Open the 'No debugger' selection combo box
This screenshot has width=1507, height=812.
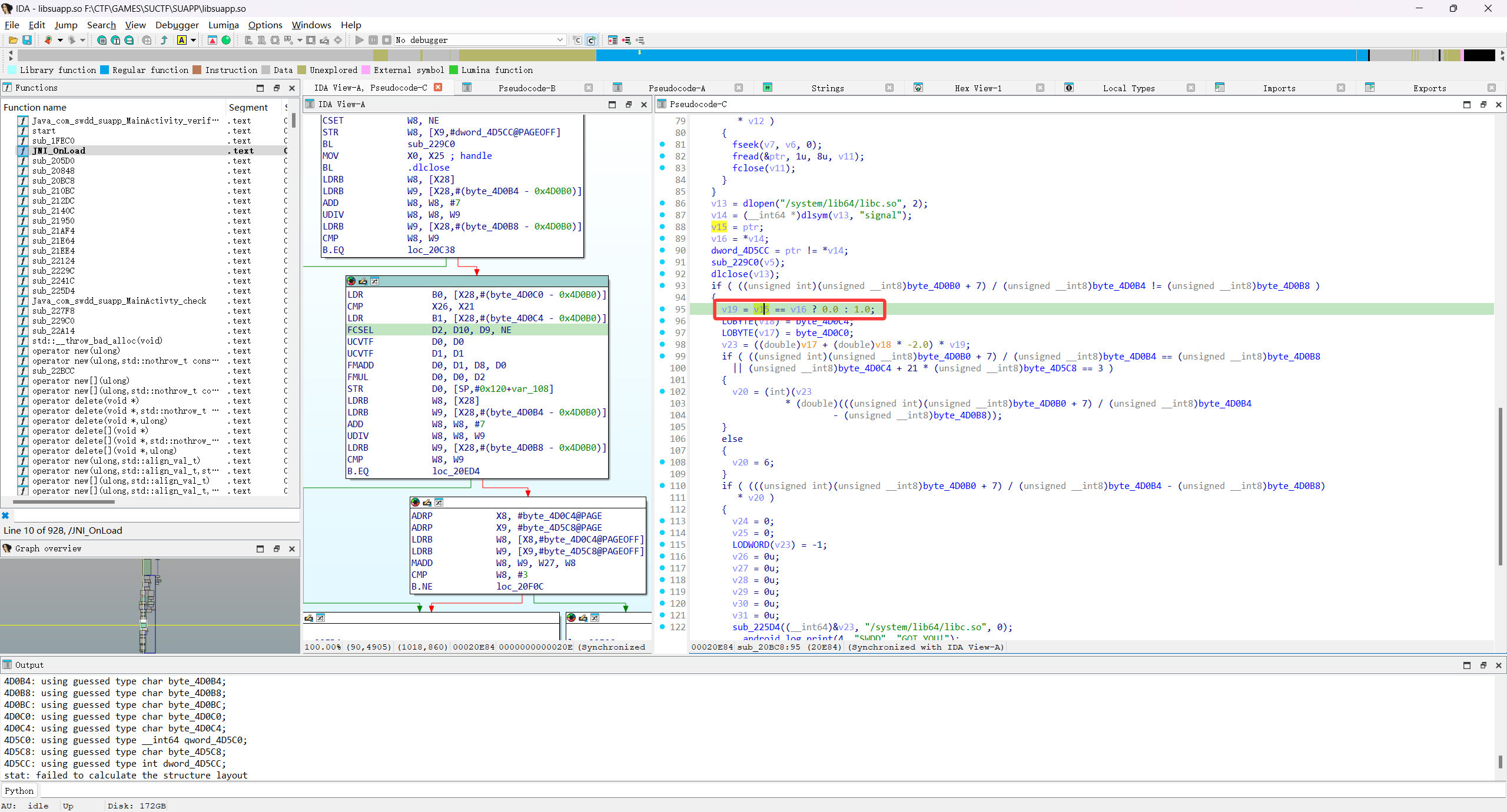pos(480,40)
